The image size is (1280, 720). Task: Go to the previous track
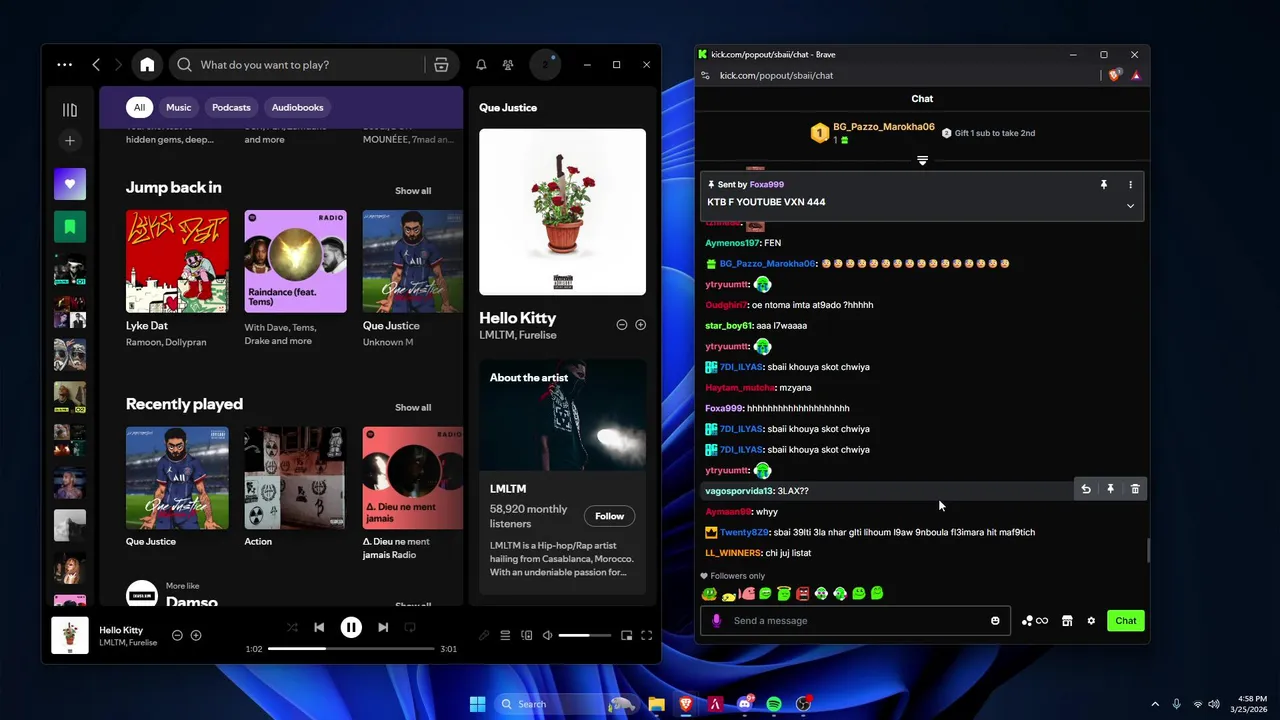coord(319,628)
